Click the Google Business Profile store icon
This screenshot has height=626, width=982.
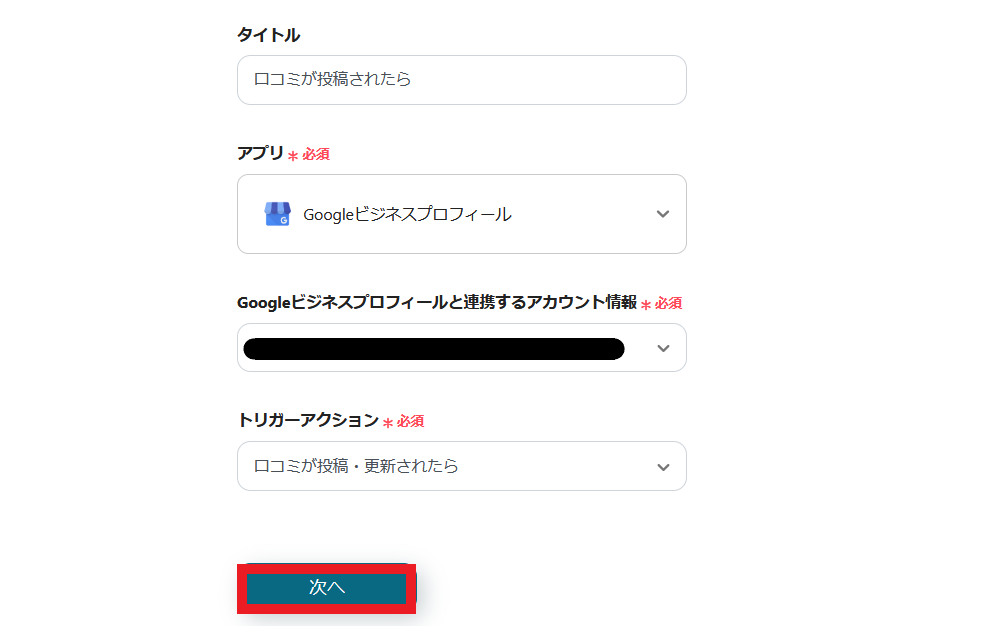[277, 214]
